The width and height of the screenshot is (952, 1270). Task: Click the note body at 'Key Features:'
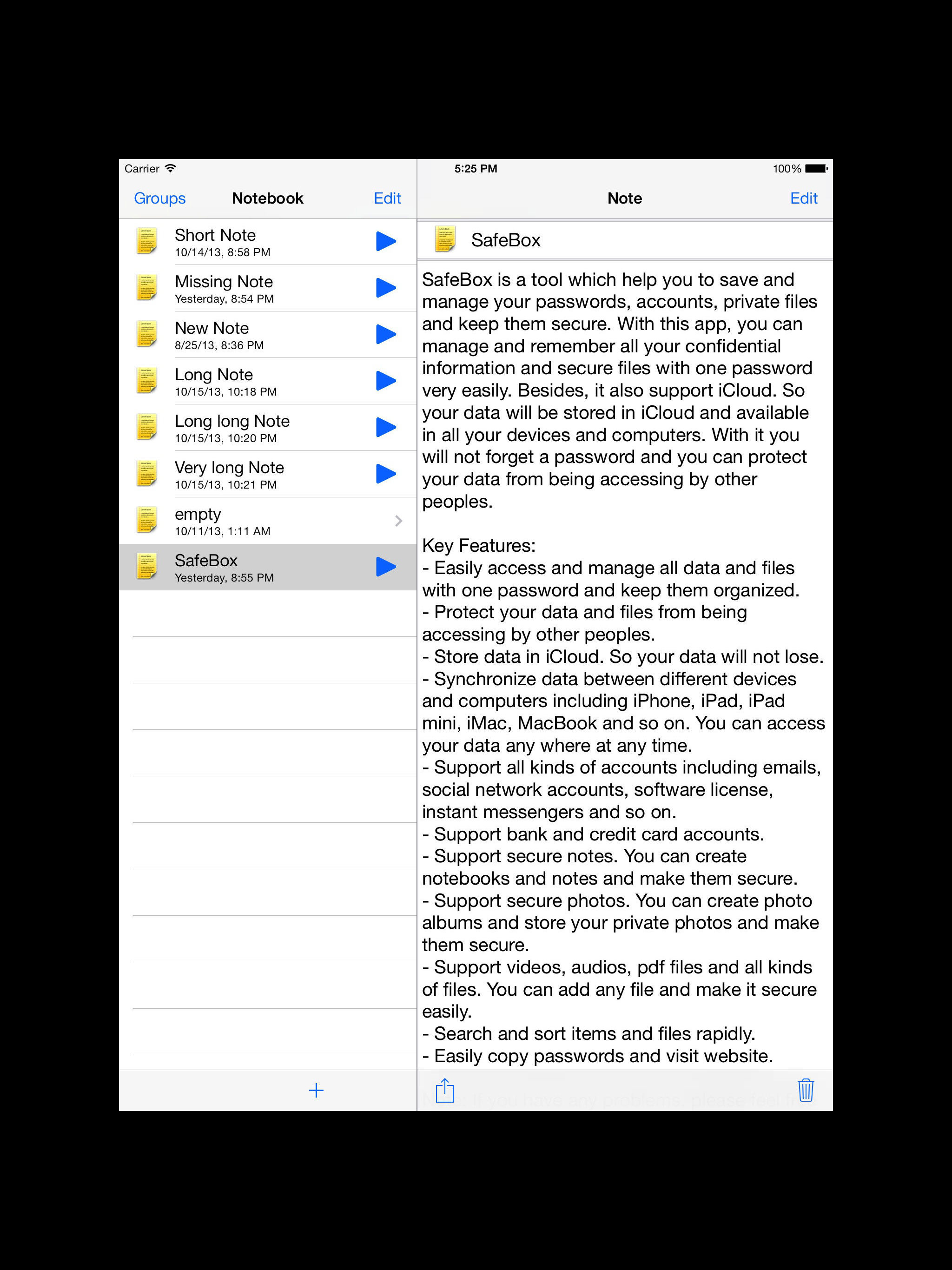[479, 545]
